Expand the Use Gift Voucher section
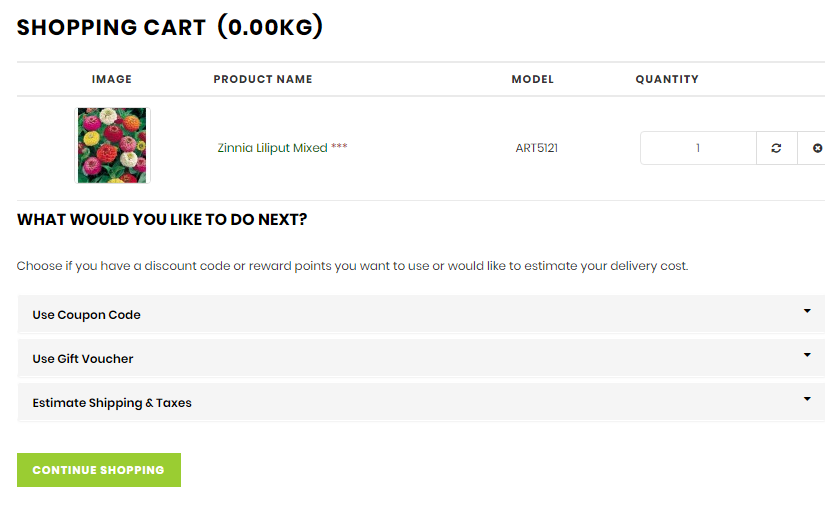Image resolution: width=825 pixels, height=525 pixels. (83, 359)
